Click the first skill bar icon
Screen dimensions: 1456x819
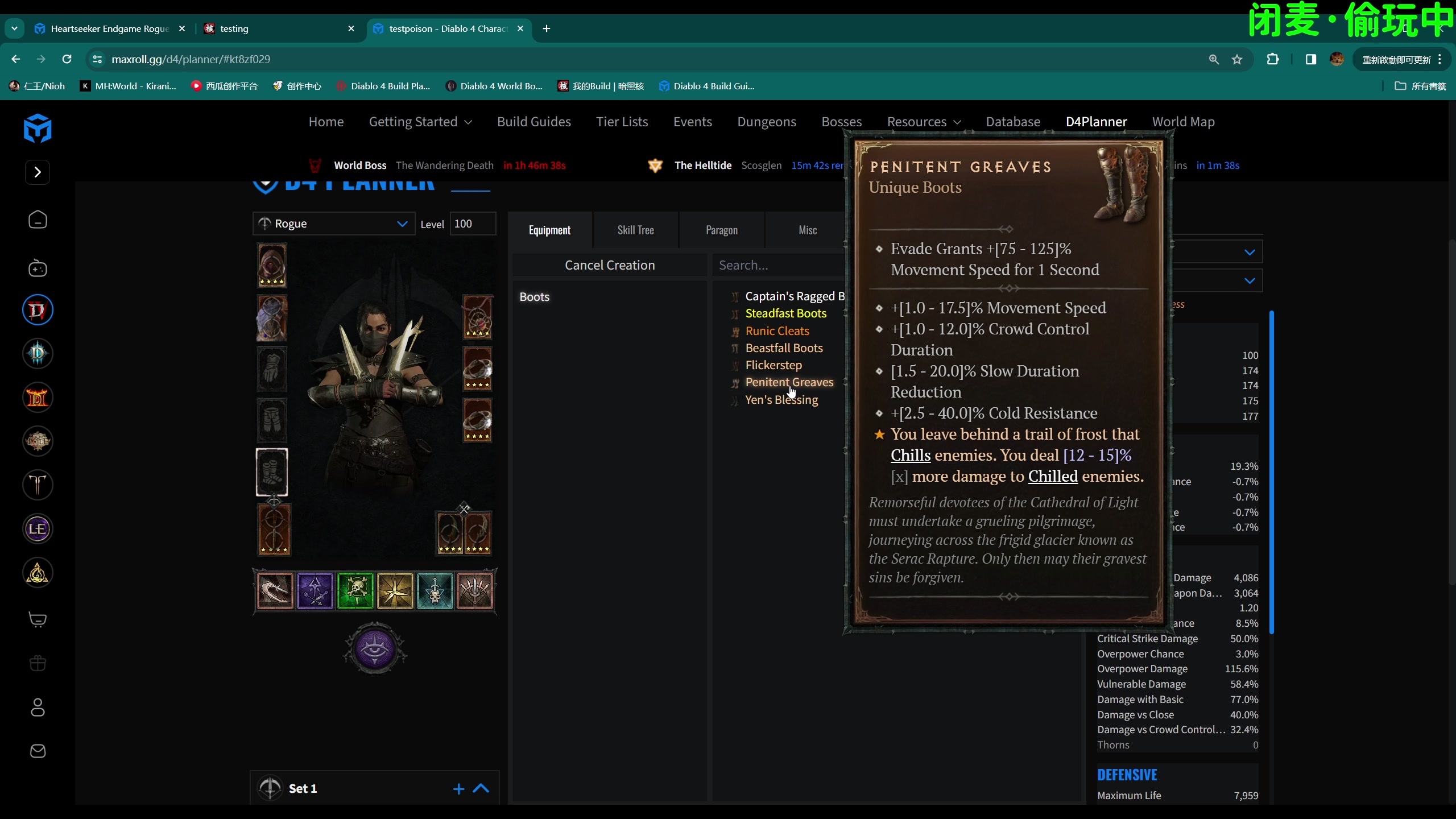click(x=275, y=591)
